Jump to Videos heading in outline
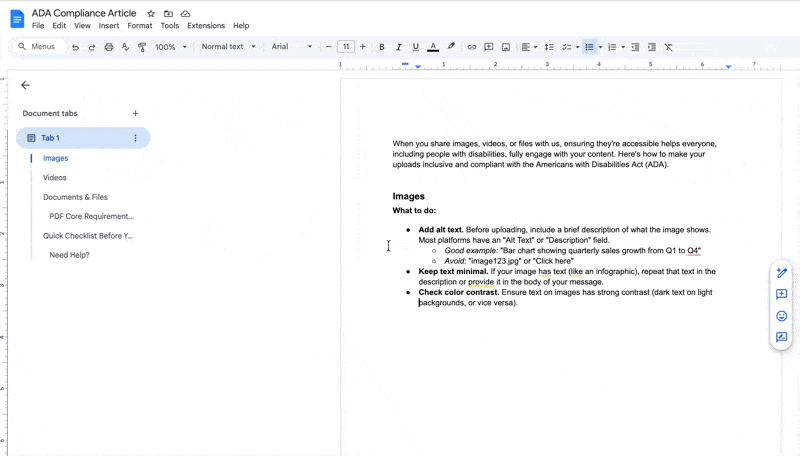 tap(55, 178)
